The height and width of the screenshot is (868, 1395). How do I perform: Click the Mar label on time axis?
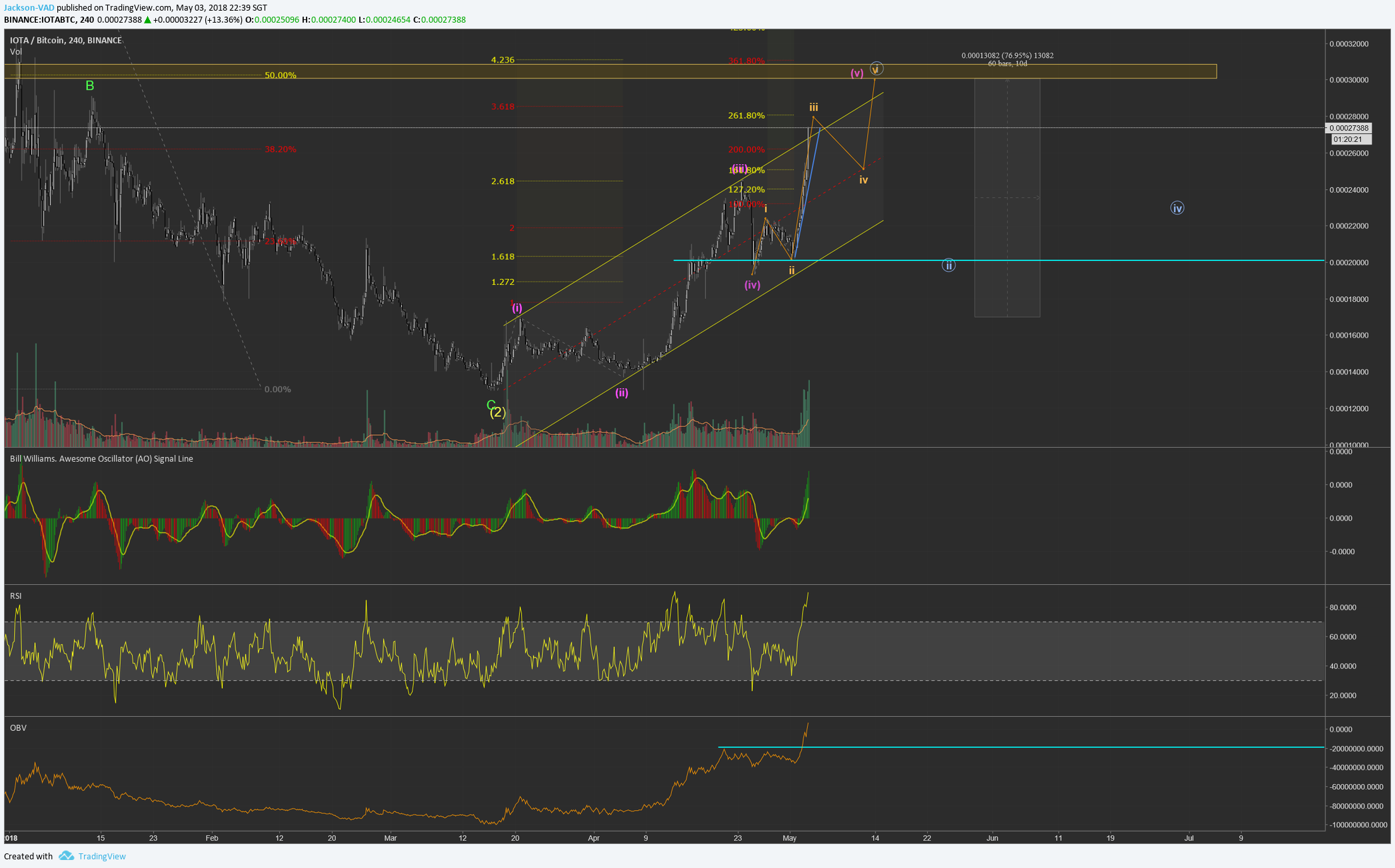click(x=390, y=838)
